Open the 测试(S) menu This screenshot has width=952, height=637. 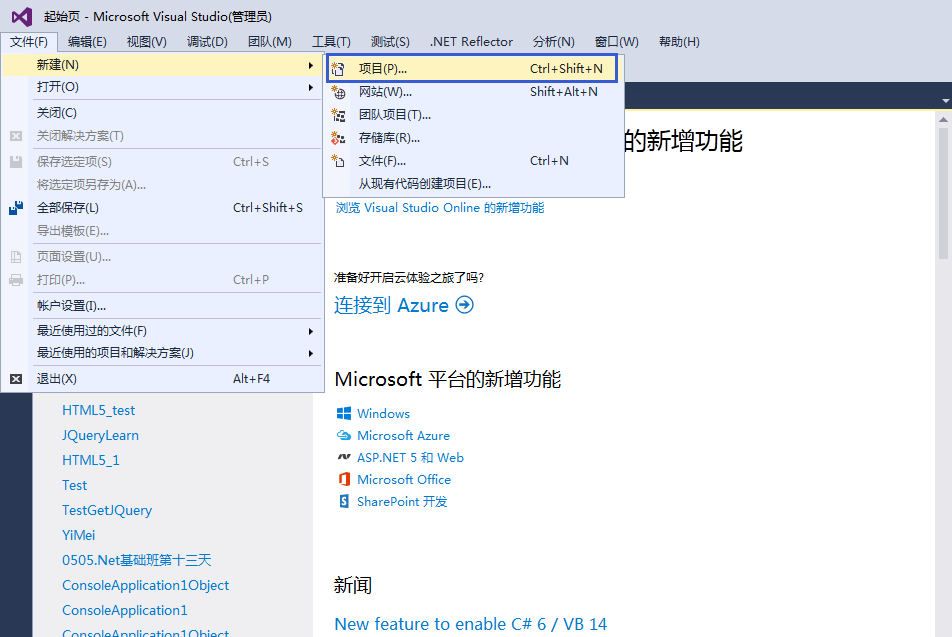[390, 42]
